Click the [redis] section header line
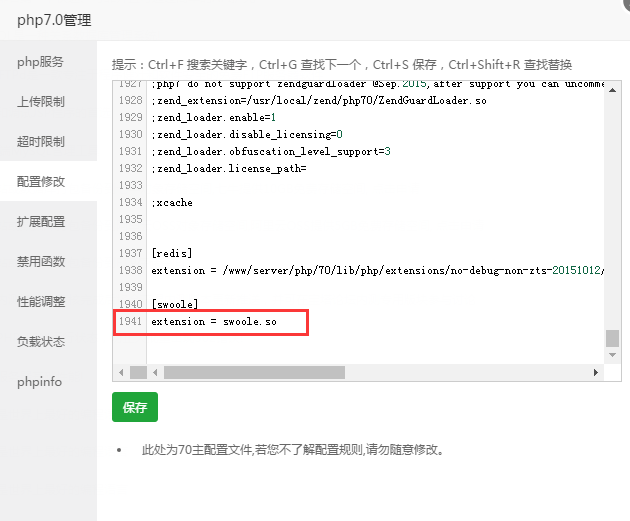This screenshot has width=630, height=521. point(171,254)
